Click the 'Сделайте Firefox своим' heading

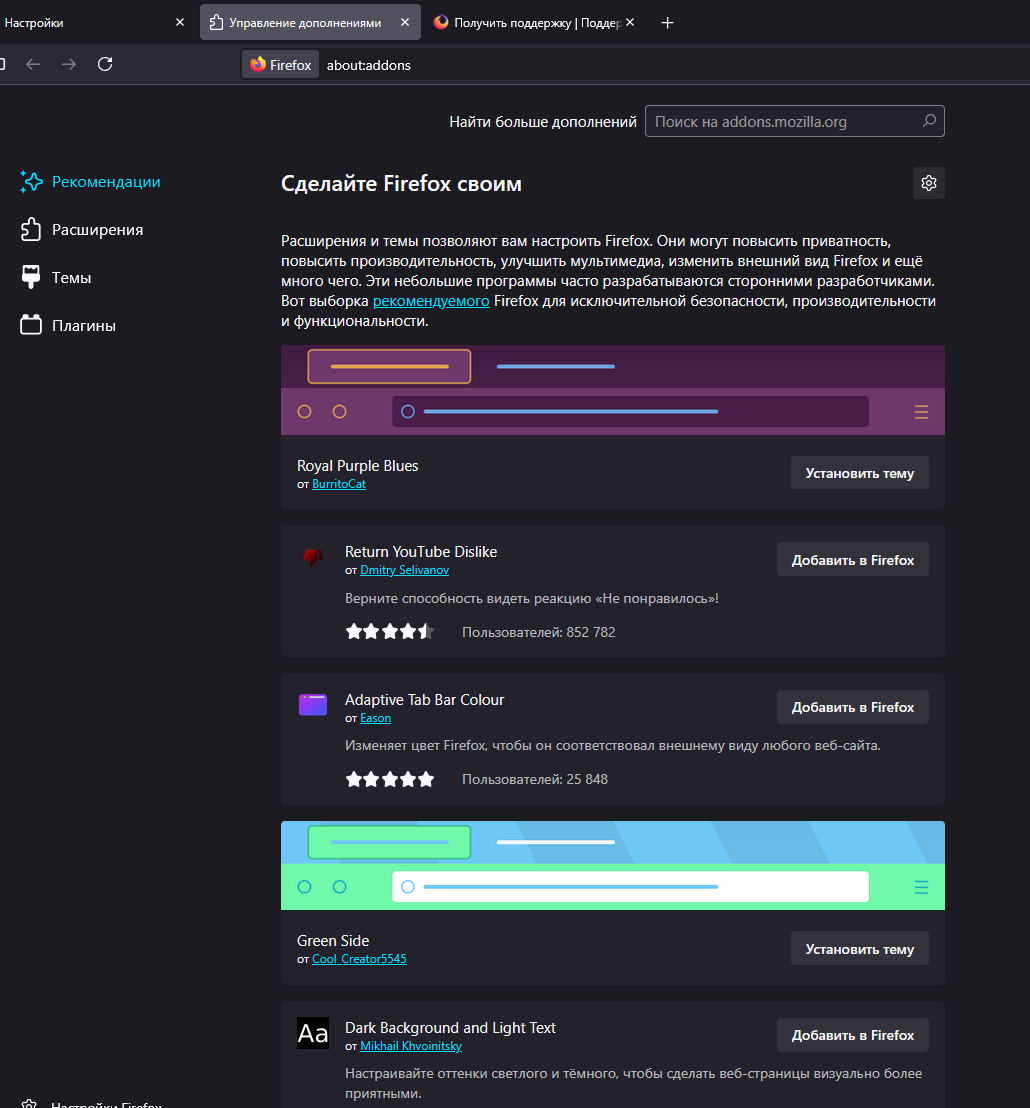(x=401, y=184)
